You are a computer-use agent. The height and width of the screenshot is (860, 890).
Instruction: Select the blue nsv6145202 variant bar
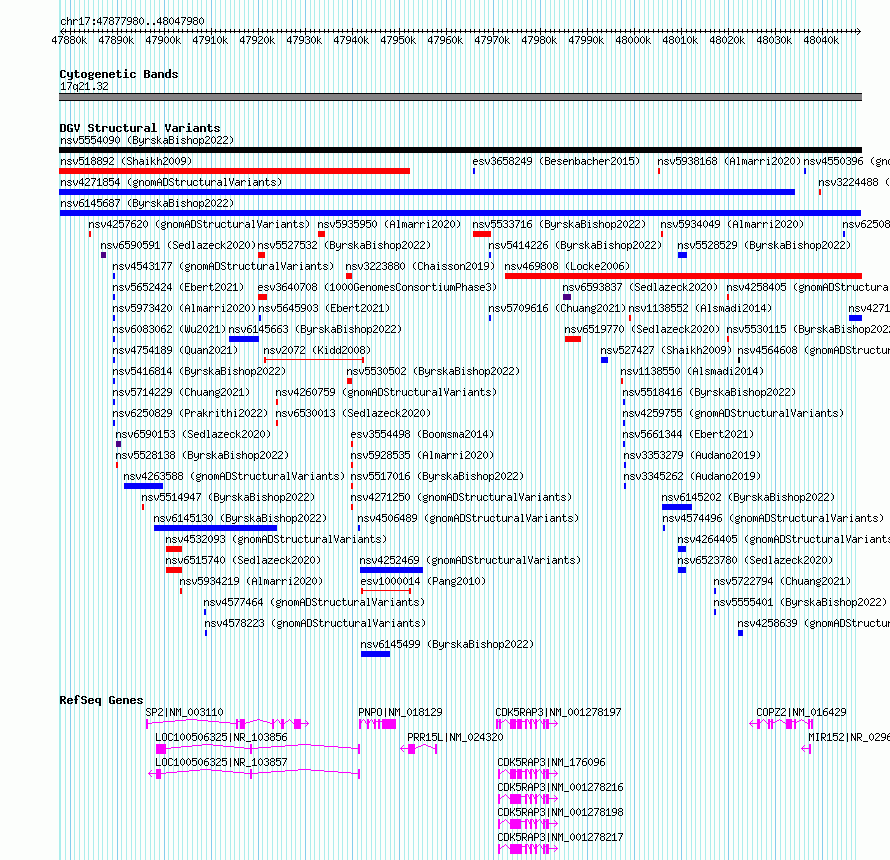click(x=677, y=507)
